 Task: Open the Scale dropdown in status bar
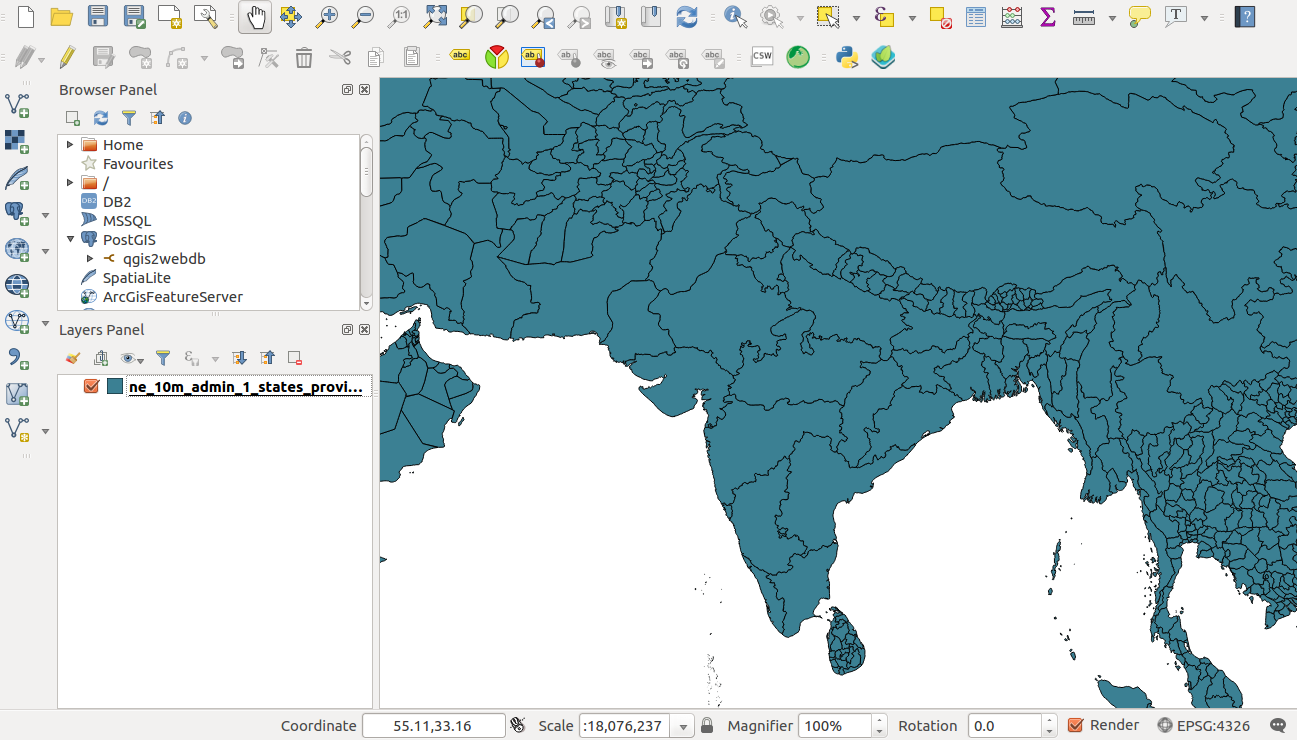pos(681,725)
